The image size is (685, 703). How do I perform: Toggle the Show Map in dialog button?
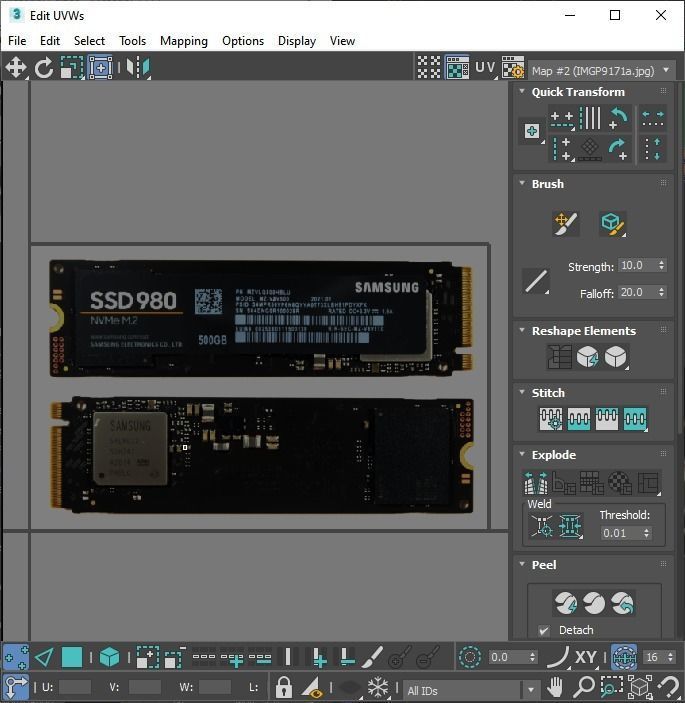pos(457,68)
